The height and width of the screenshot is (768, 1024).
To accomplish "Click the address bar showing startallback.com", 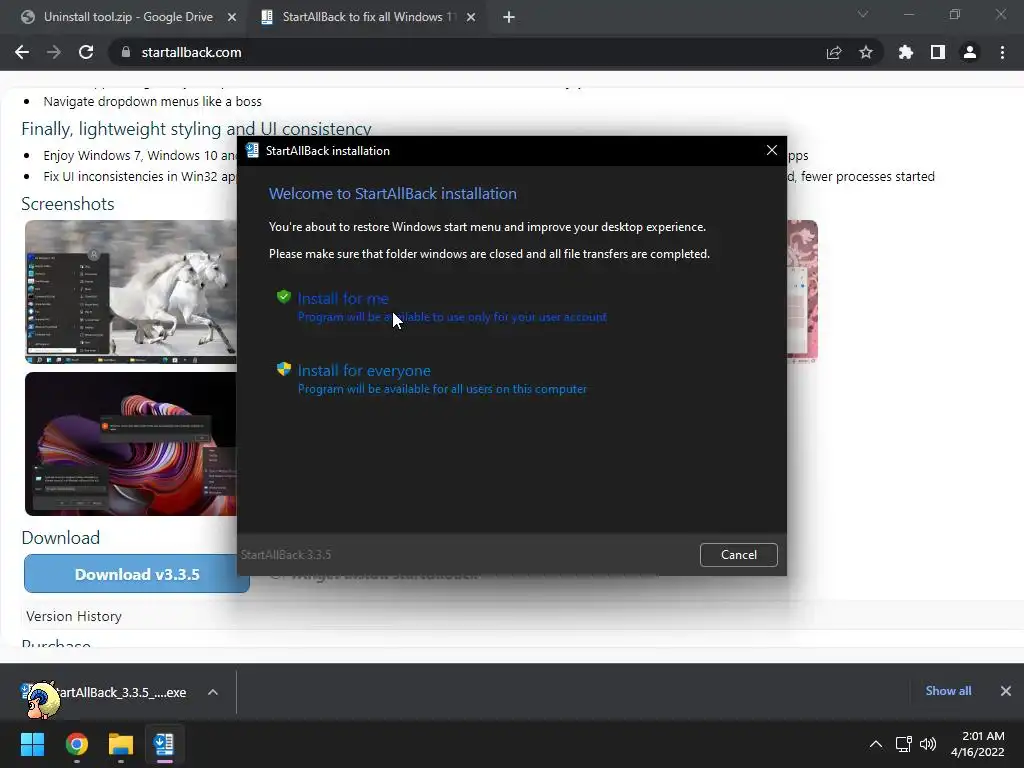I will (x=494, y=52).
